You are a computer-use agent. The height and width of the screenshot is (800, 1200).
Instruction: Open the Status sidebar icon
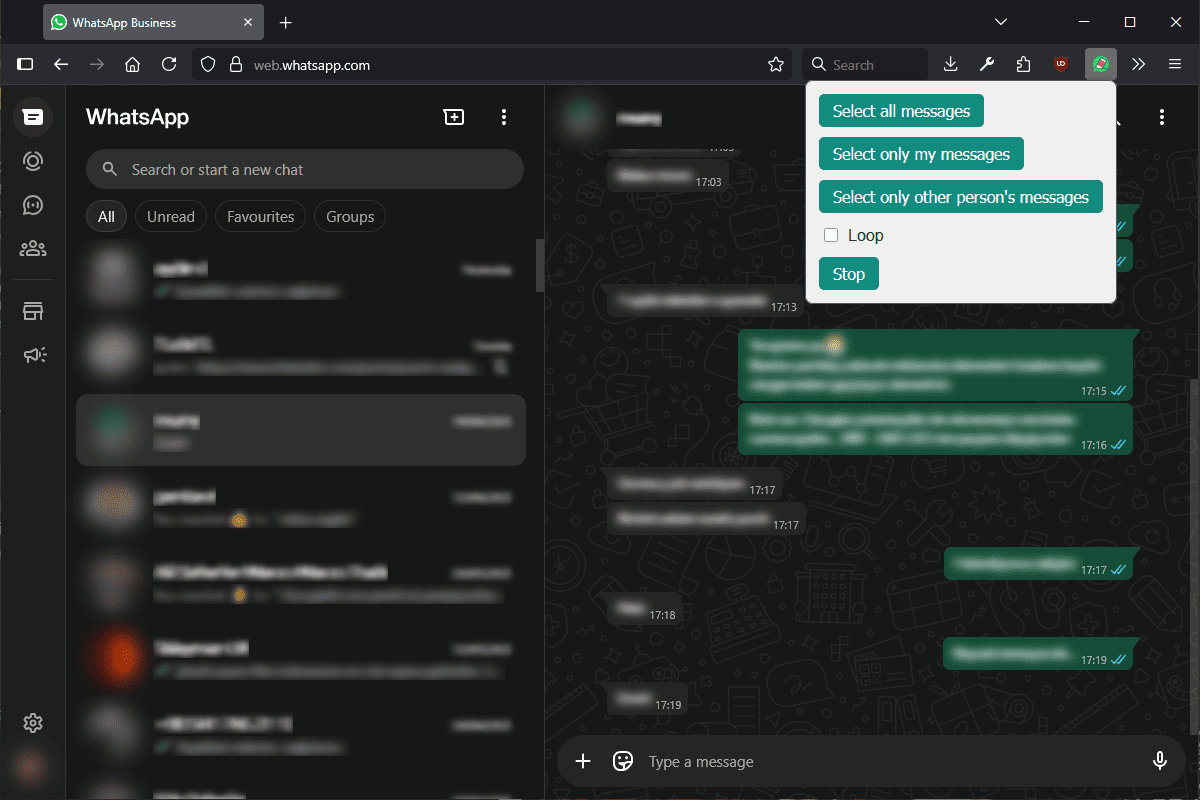33,161
